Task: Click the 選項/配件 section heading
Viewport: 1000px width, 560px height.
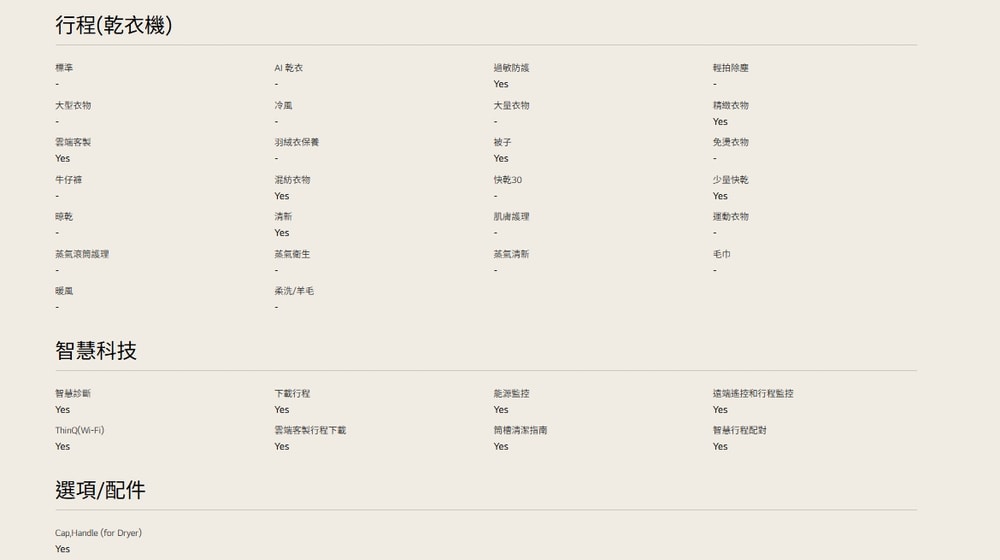Action: pyautogui.click(x=100, y=490)
